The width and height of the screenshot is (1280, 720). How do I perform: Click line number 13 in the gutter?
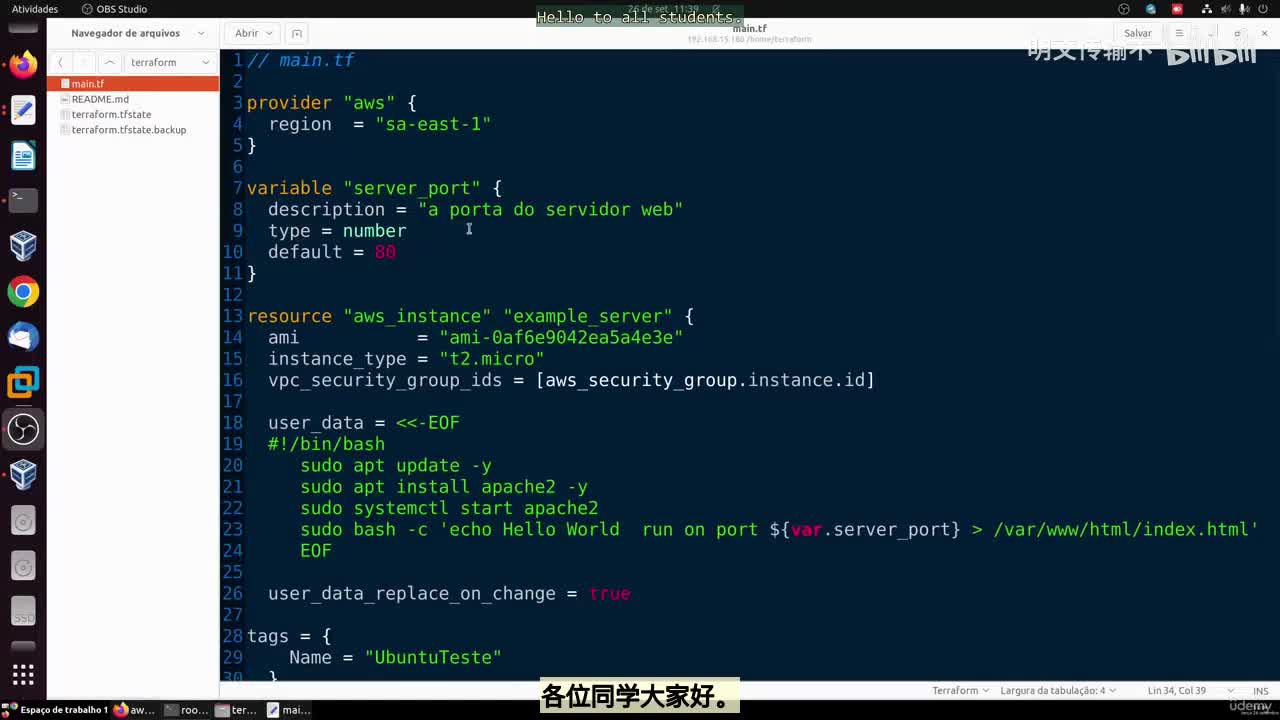coord(233,316)
